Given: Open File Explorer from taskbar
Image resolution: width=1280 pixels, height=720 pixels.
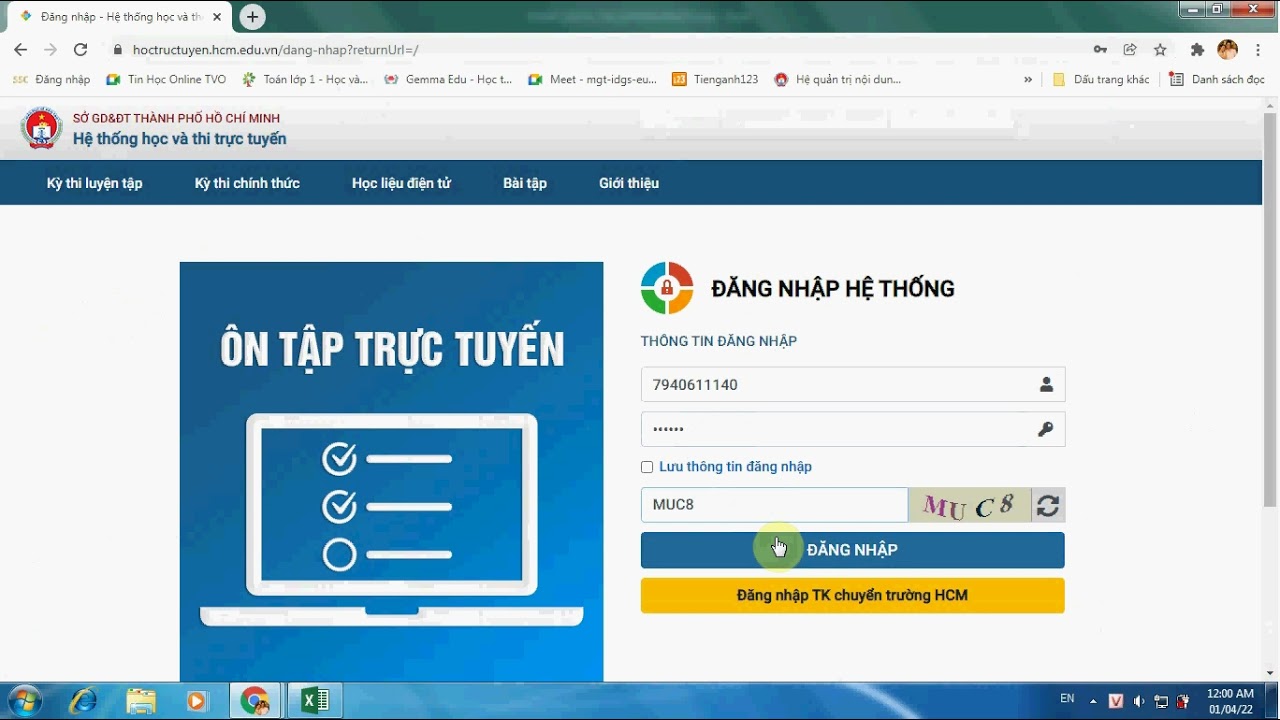Looking at the screenshot, I should tap(141, 701).
